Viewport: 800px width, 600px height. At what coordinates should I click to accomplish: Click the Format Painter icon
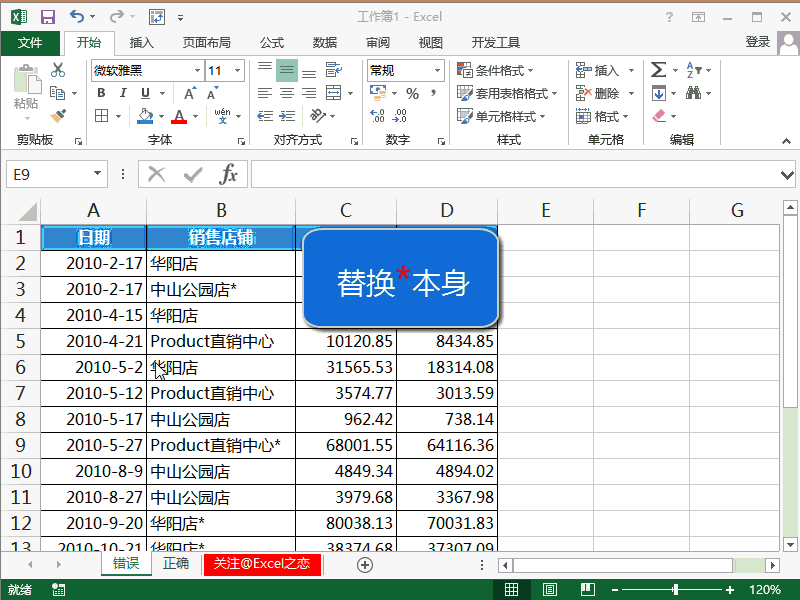(x=58, y=117)
